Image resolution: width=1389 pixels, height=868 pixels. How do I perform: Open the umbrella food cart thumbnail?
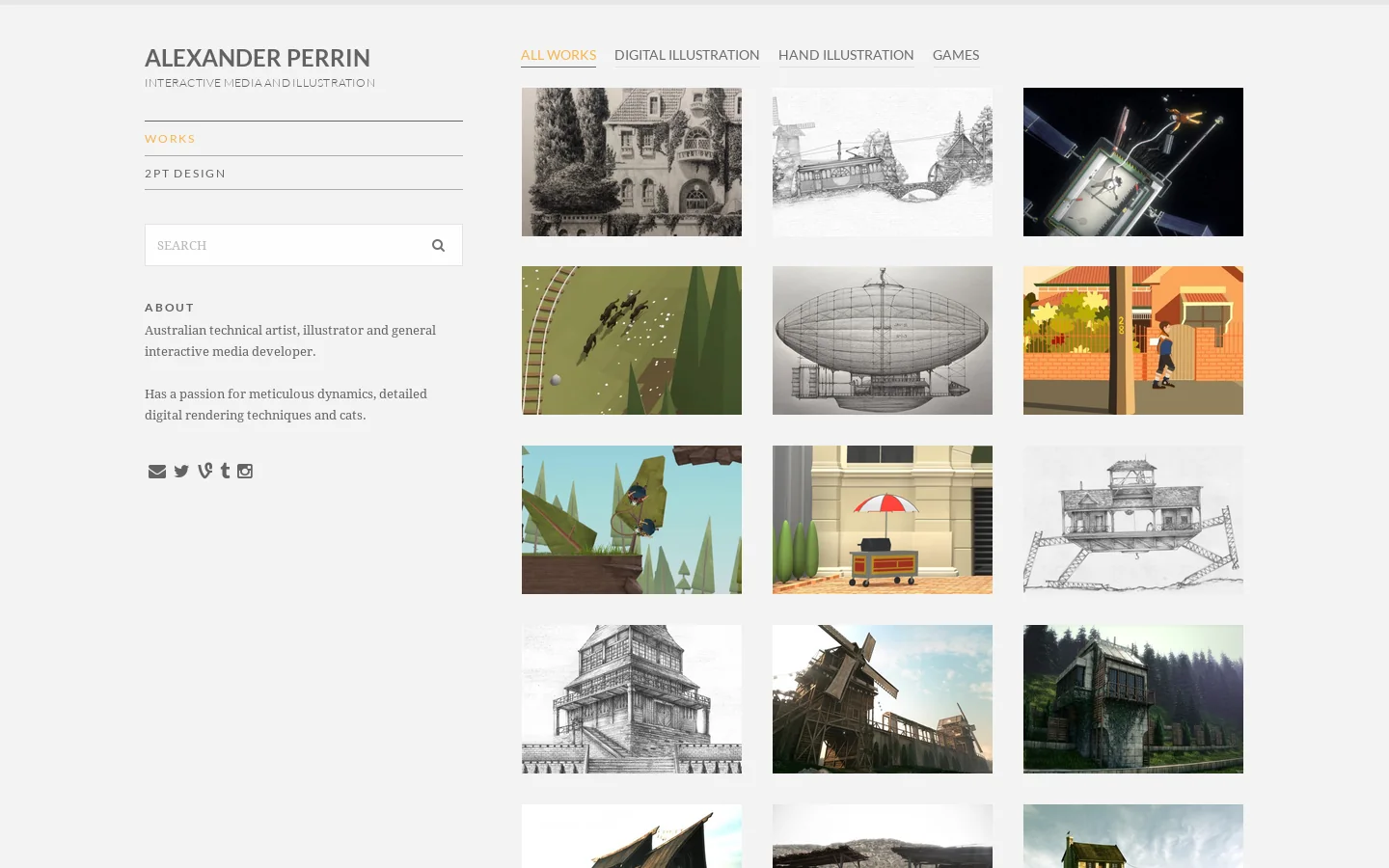click(883, 520)
